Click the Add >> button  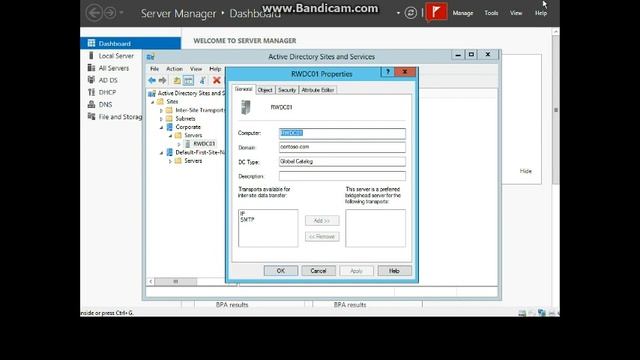coord(322,220)
